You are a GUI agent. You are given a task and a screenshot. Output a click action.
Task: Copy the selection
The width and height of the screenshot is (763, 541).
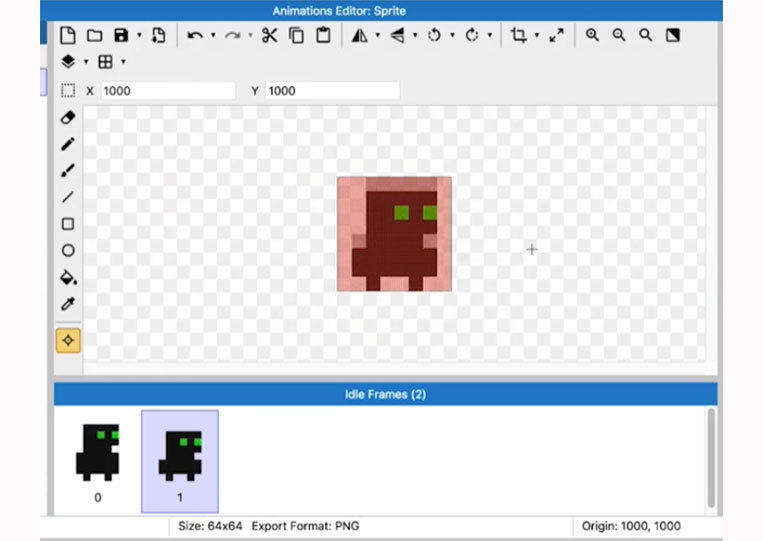click(x=296, y=36)
